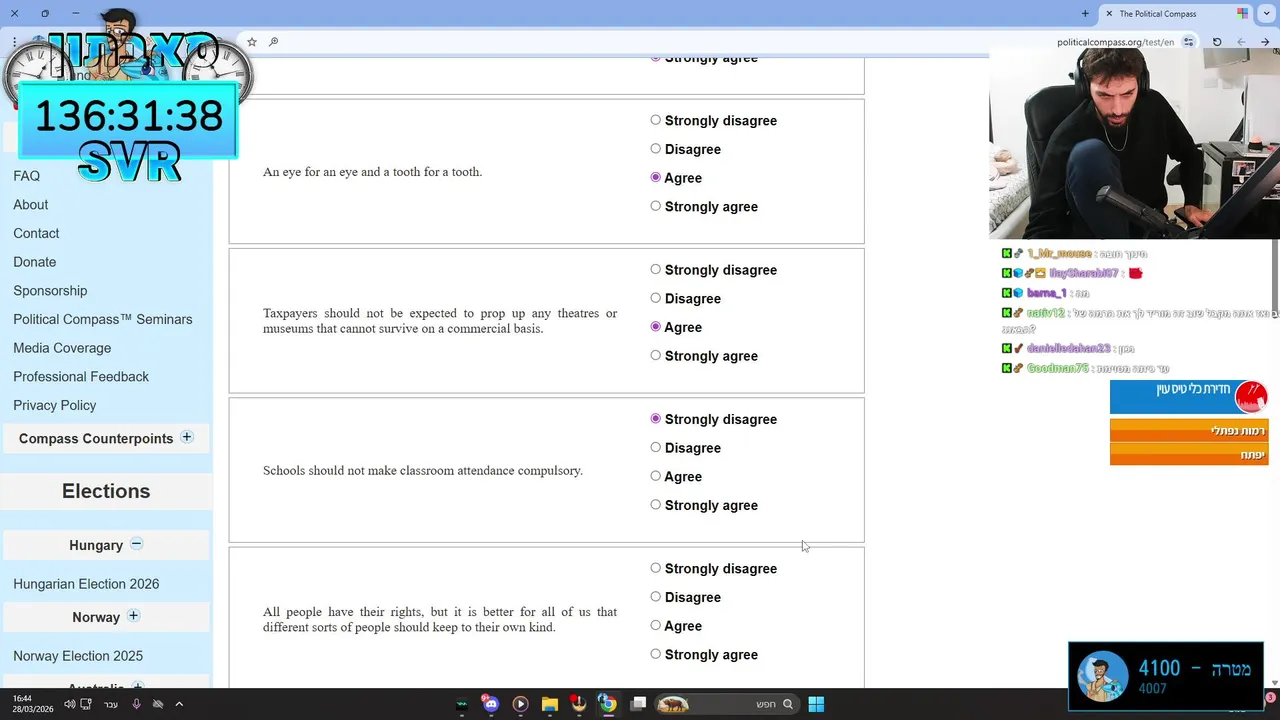Click the taskbar search magnifier
Image resolution: width=1280 pixels, height=720 pixels.
point(788,704)
